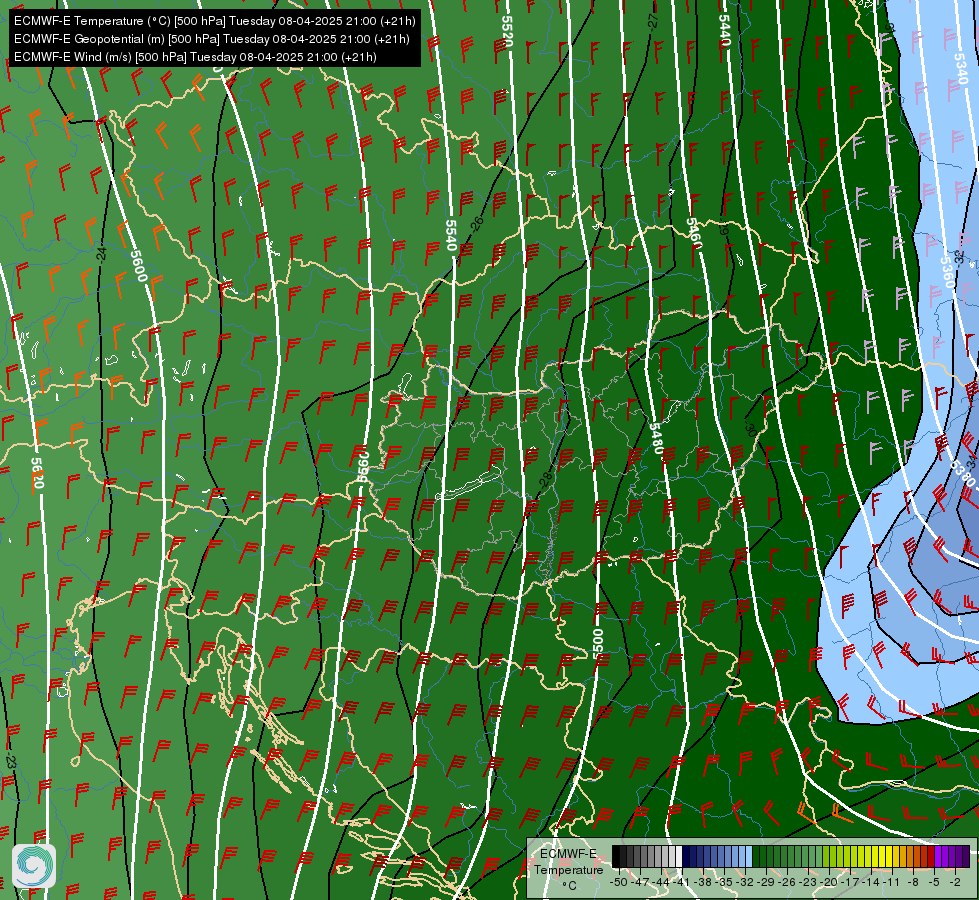Click the 5600 geopotential contour label
Screen dimensions: 979x900
(139, 265)
